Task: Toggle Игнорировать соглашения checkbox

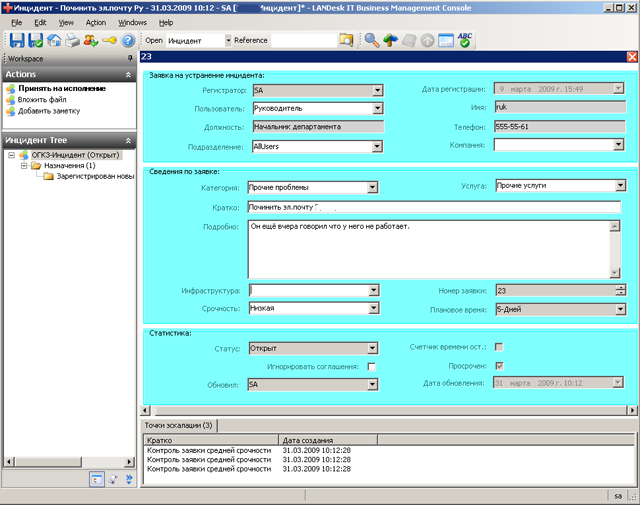Action: [371, 367]
